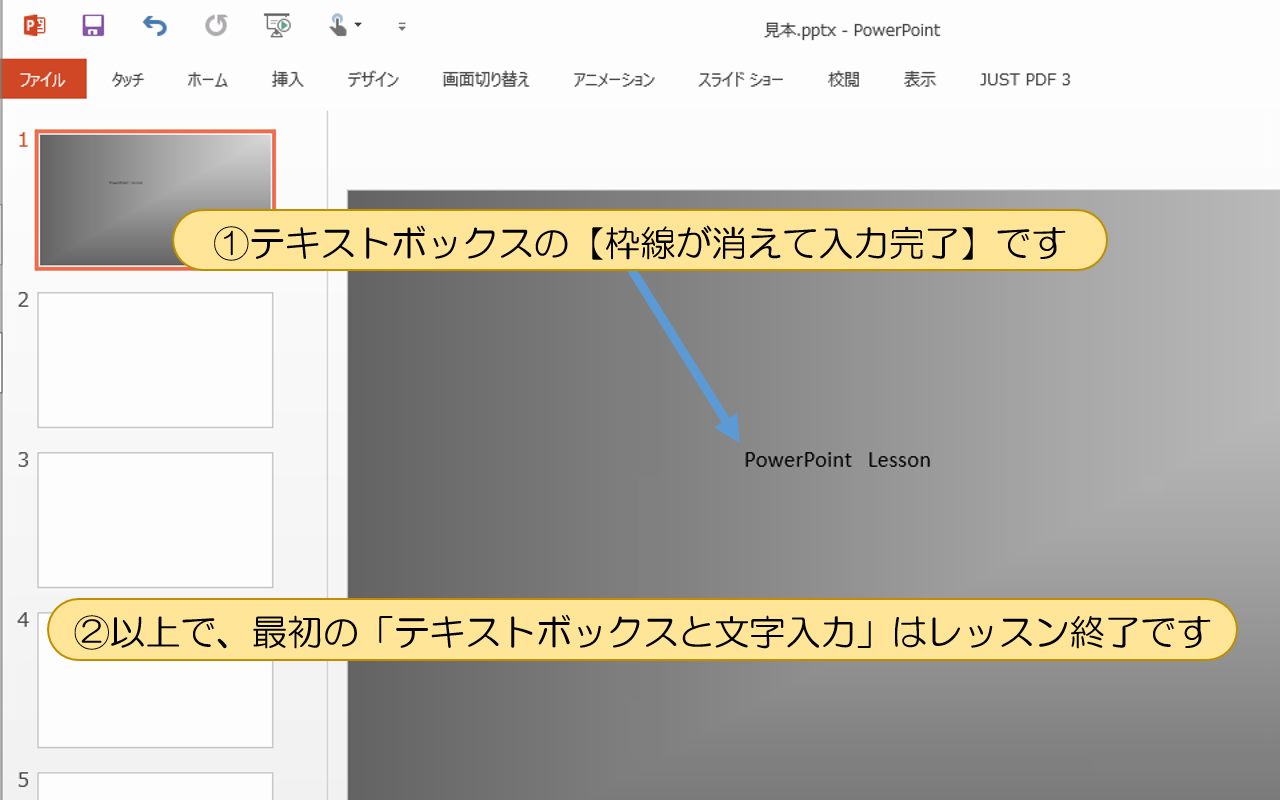Click the PowerPoint application icon

[x=35, y=26]
